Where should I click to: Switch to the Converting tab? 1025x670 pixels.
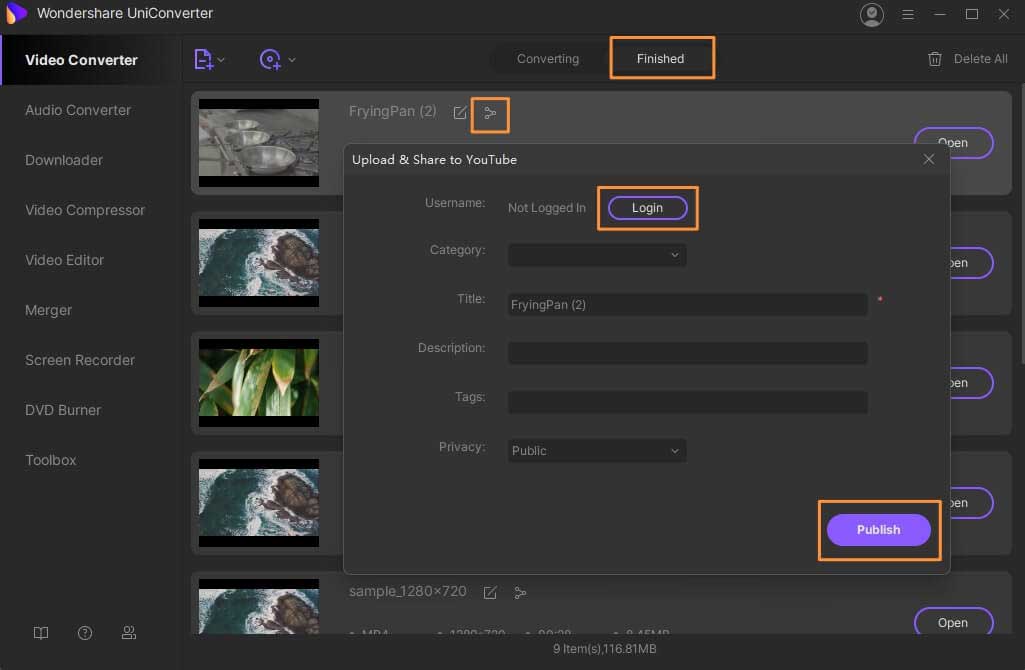pyautogui.click(x=548, y=59)
